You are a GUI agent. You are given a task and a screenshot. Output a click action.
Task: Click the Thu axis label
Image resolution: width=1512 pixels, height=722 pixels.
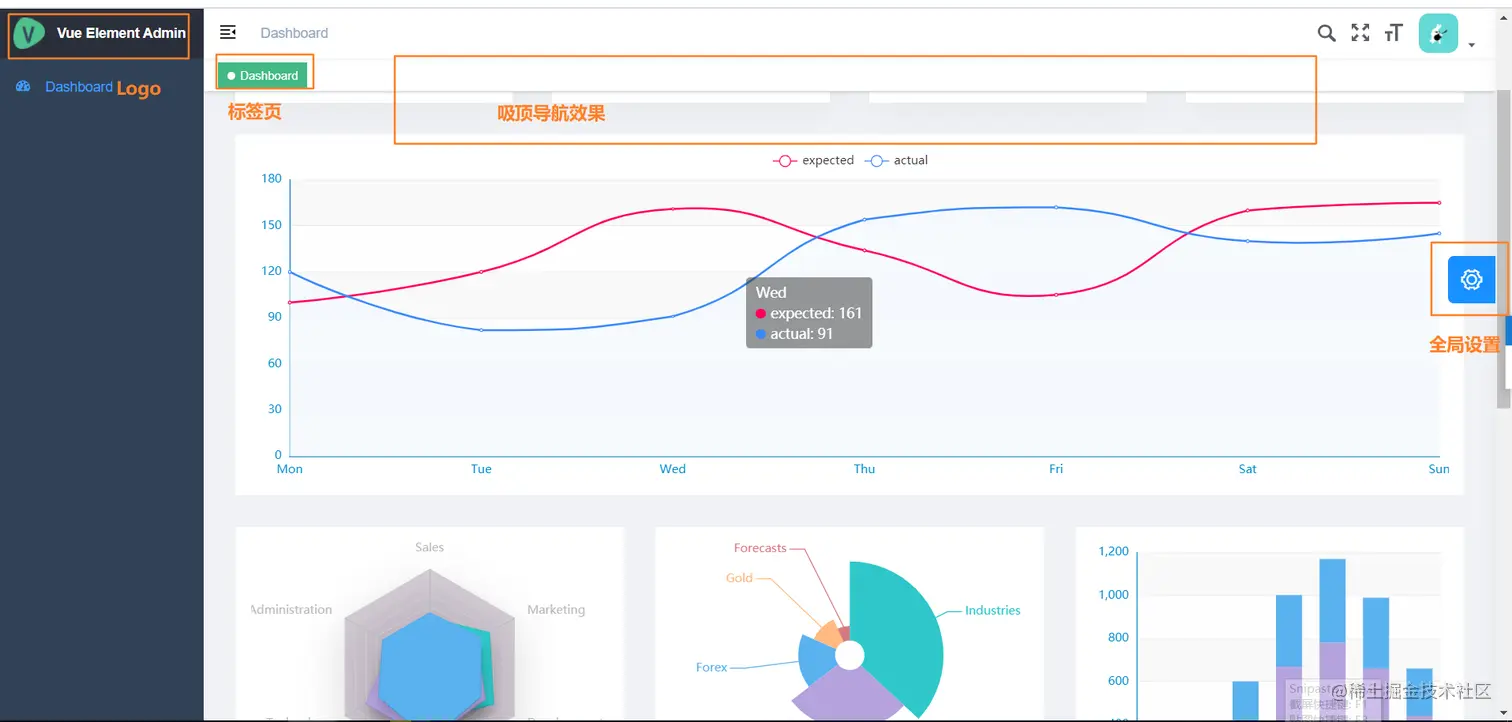(x=864, y=469)
